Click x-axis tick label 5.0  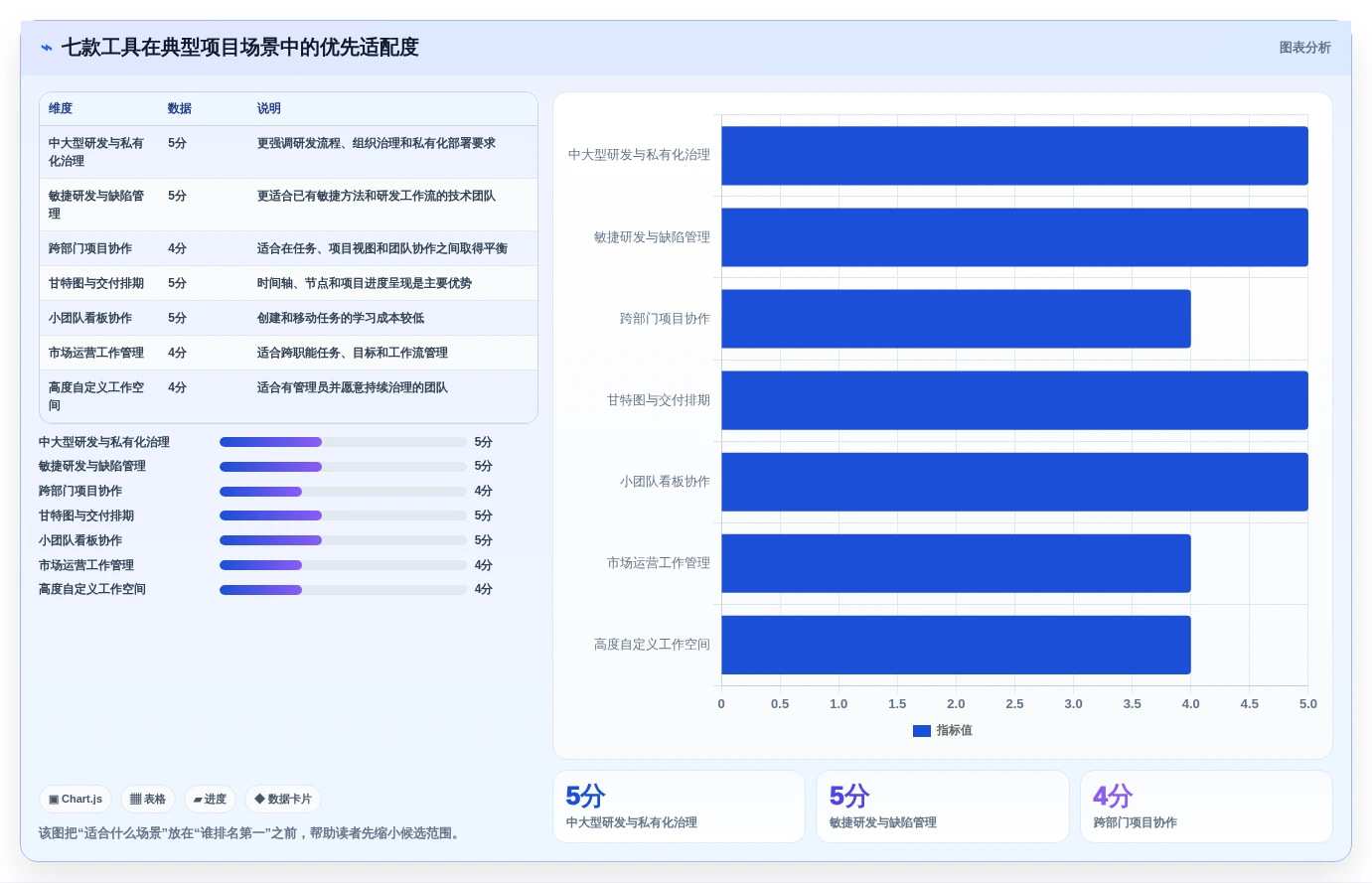[1307, 704]
